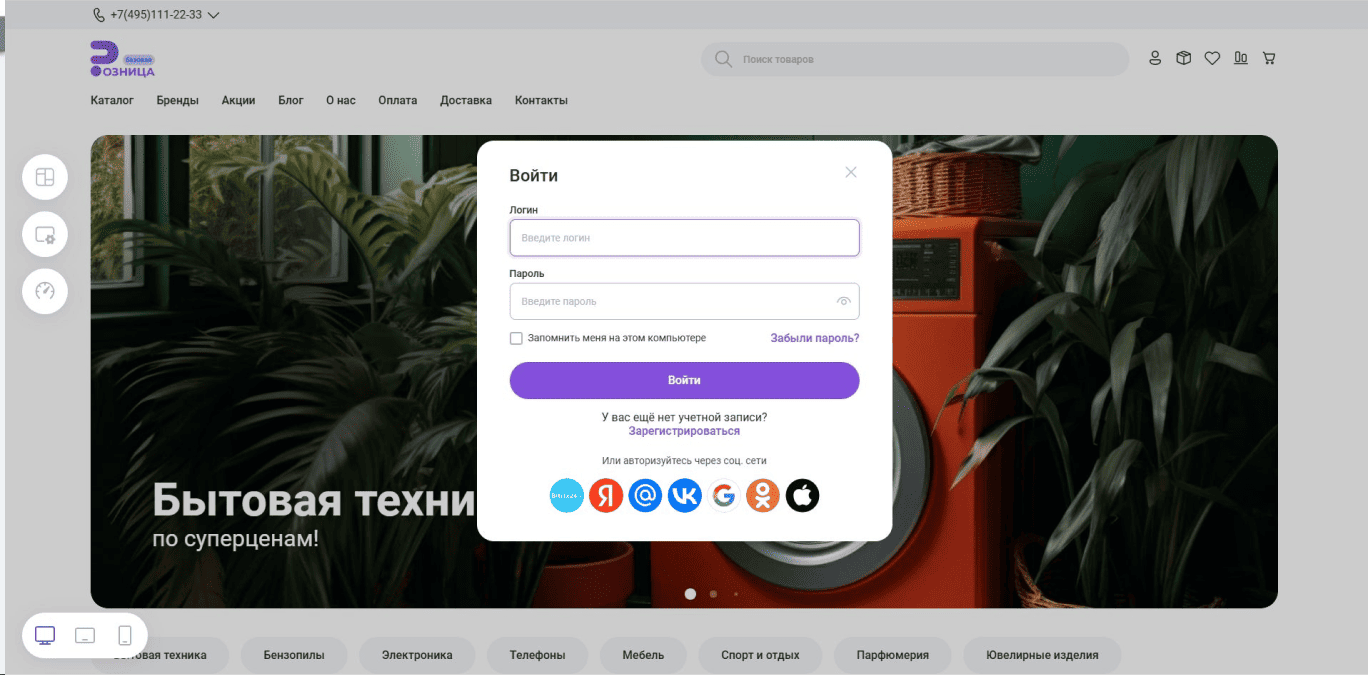The height and width of the screenshot is (675, 1368).
Task: Open the shopping cart icon
Action: tap(1269, 58)
